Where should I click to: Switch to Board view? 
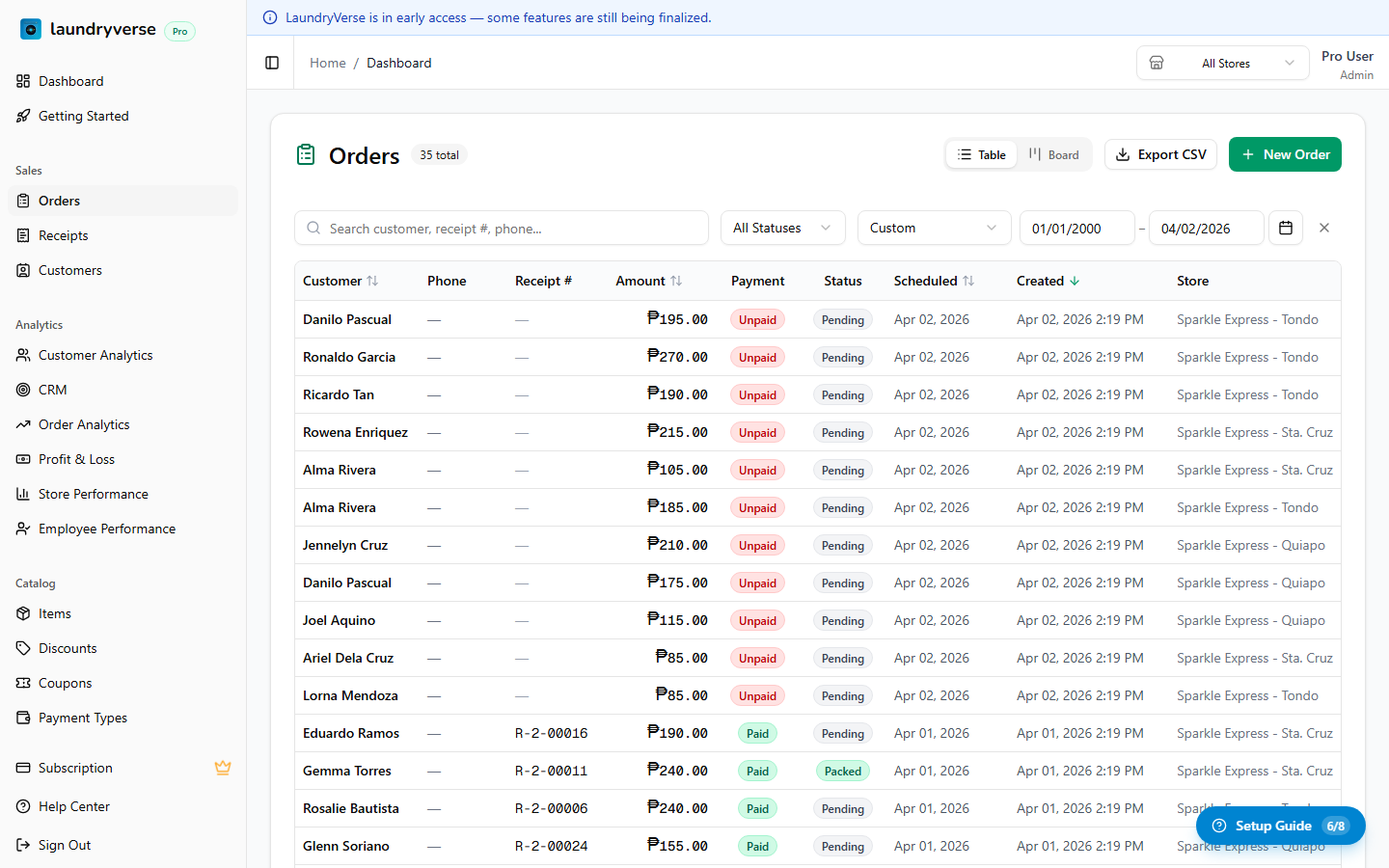click(1054, 154)
